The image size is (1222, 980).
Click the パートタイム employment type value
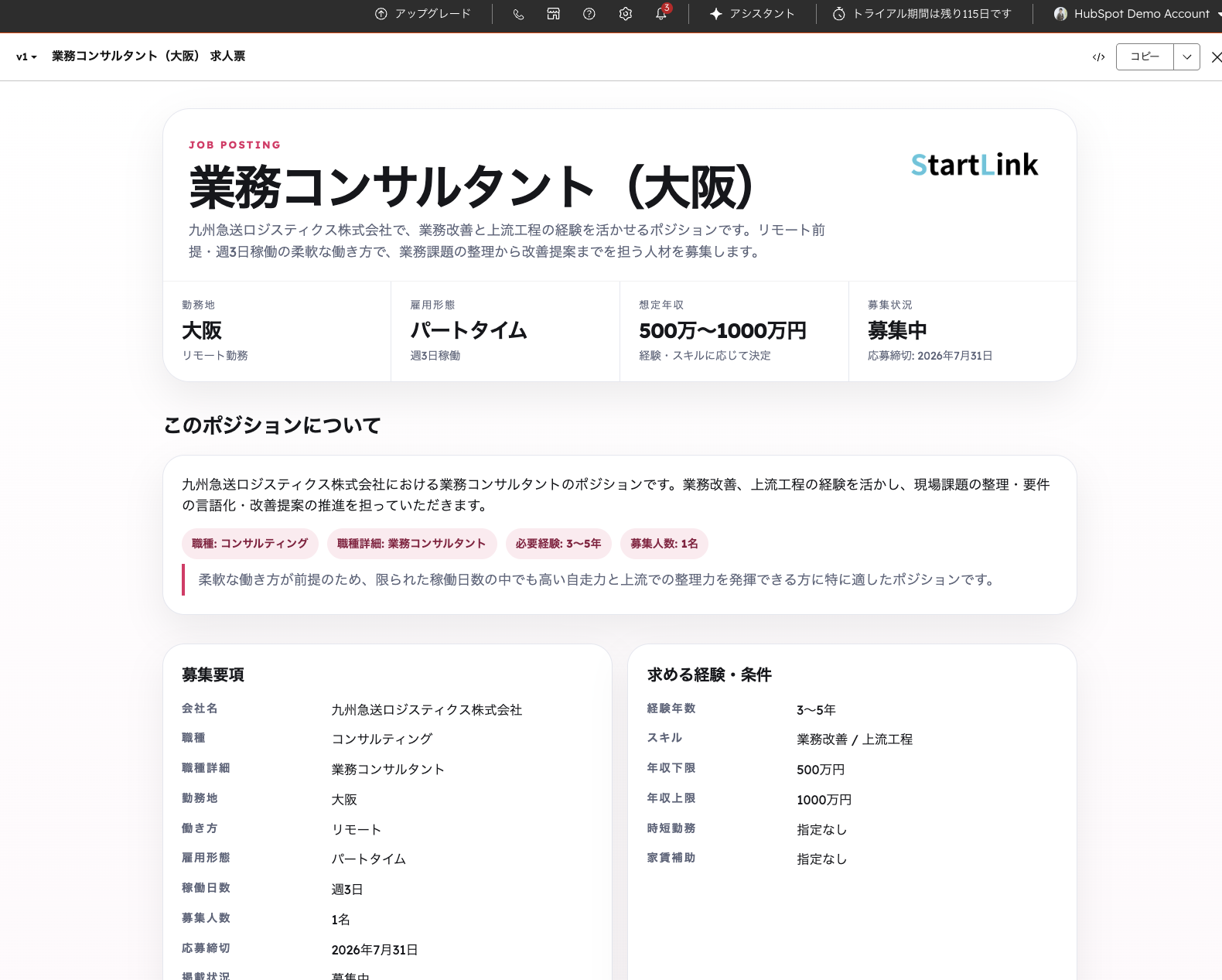point(469,330)
